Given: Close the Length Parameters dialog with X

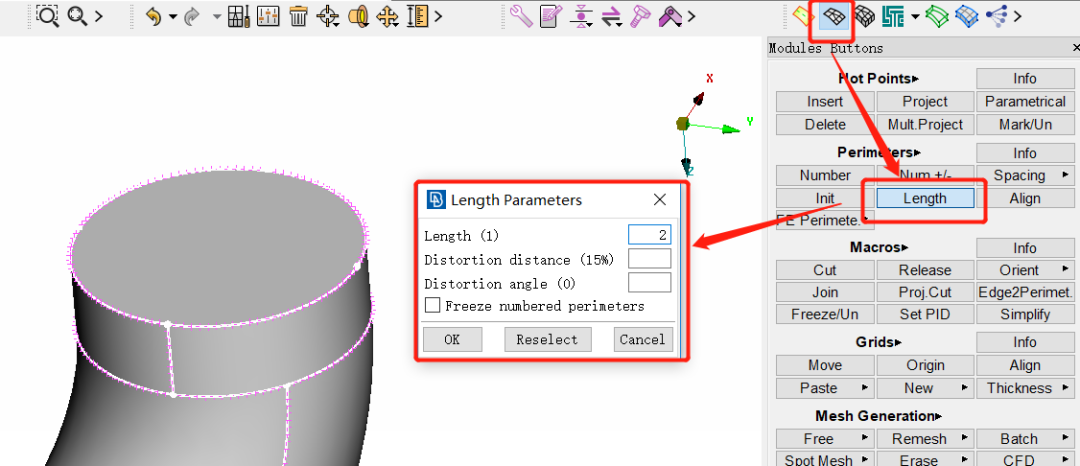Looking at the screenshot, I should coord(659,200).
